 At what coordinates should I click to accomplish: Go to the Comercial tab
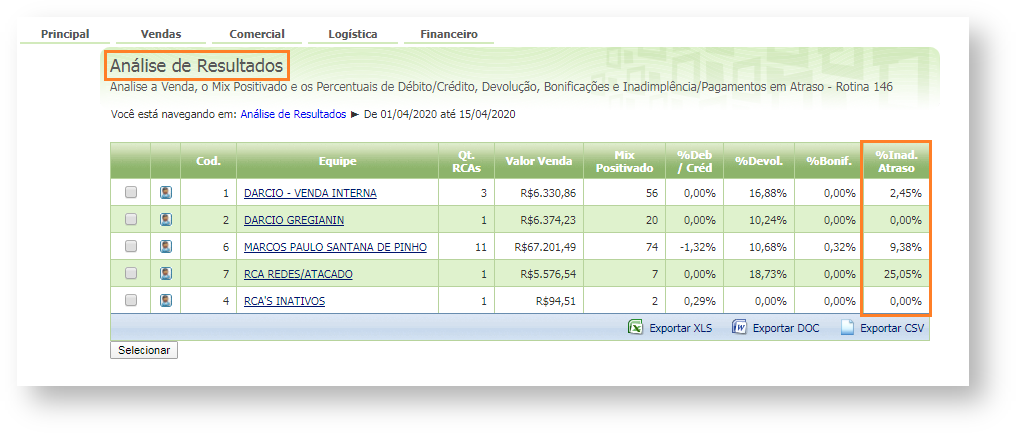coord(257,34)
